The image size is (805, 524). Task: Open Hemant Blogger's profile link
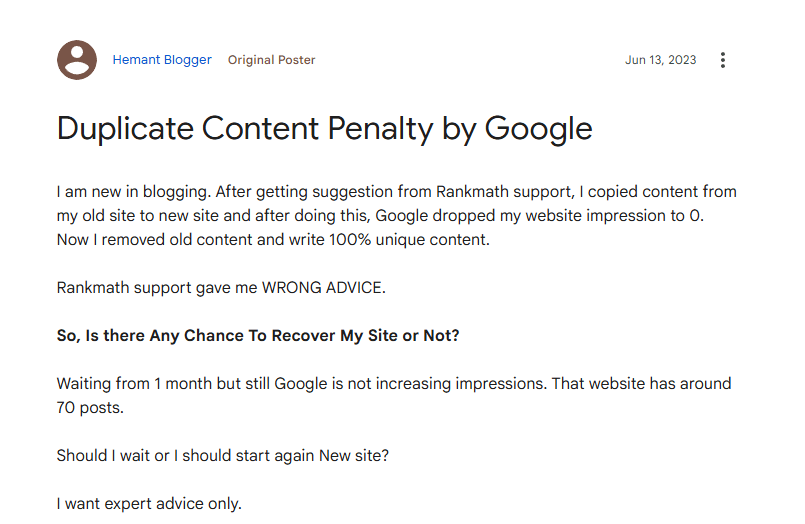point(162,60)
